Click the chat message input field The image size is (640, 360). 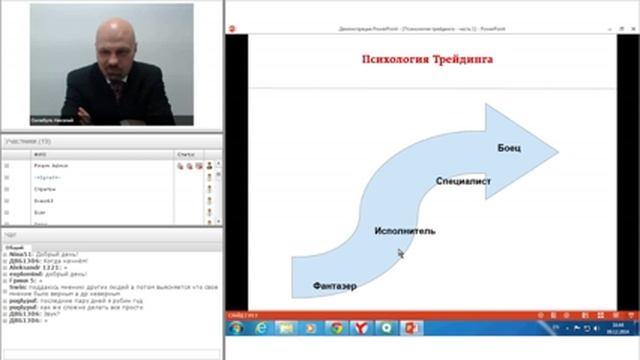[x=112, y=354]
